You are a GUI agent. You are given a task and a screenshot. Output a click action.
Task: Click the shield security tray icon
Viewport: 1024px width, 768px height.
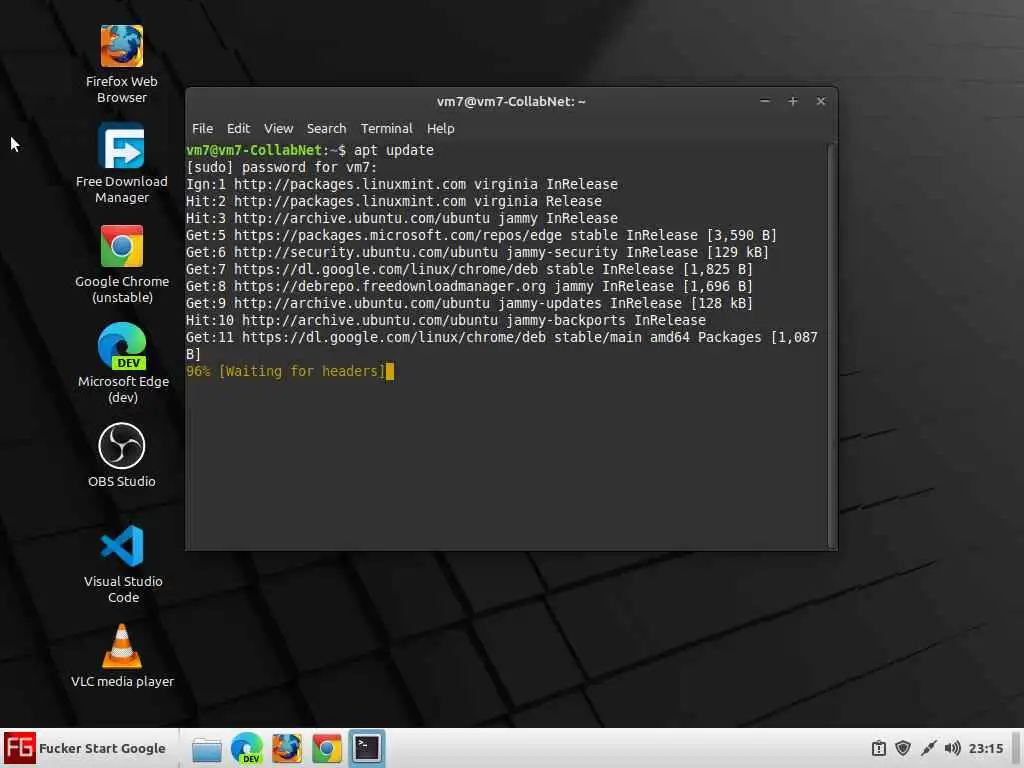903,748
